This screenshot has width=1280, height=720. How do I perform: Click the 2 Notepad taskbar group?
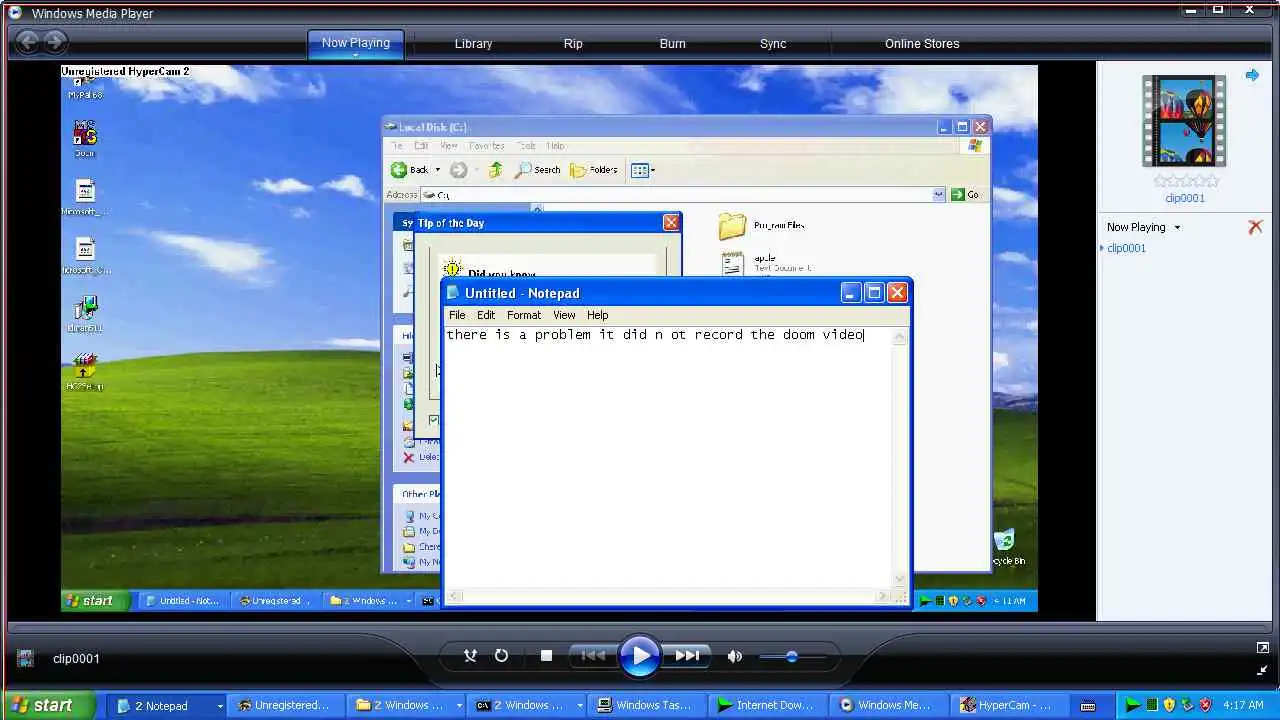coord(166,705)
